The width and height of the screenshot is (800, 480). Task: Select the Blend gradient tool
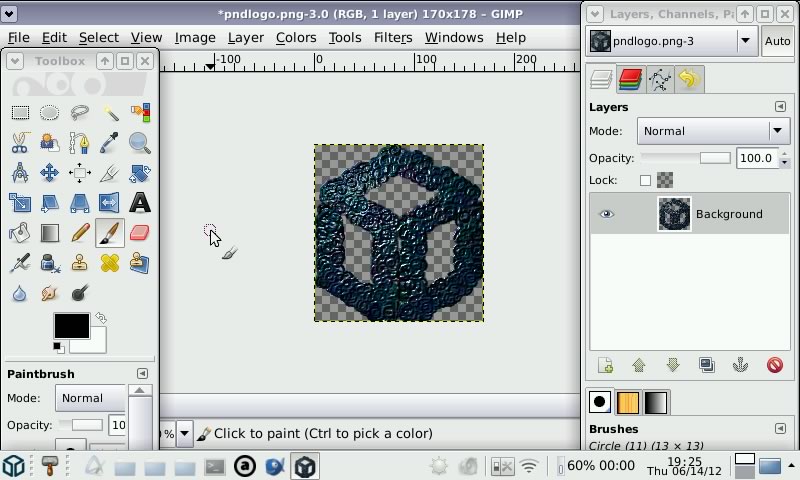coord(49,233)
